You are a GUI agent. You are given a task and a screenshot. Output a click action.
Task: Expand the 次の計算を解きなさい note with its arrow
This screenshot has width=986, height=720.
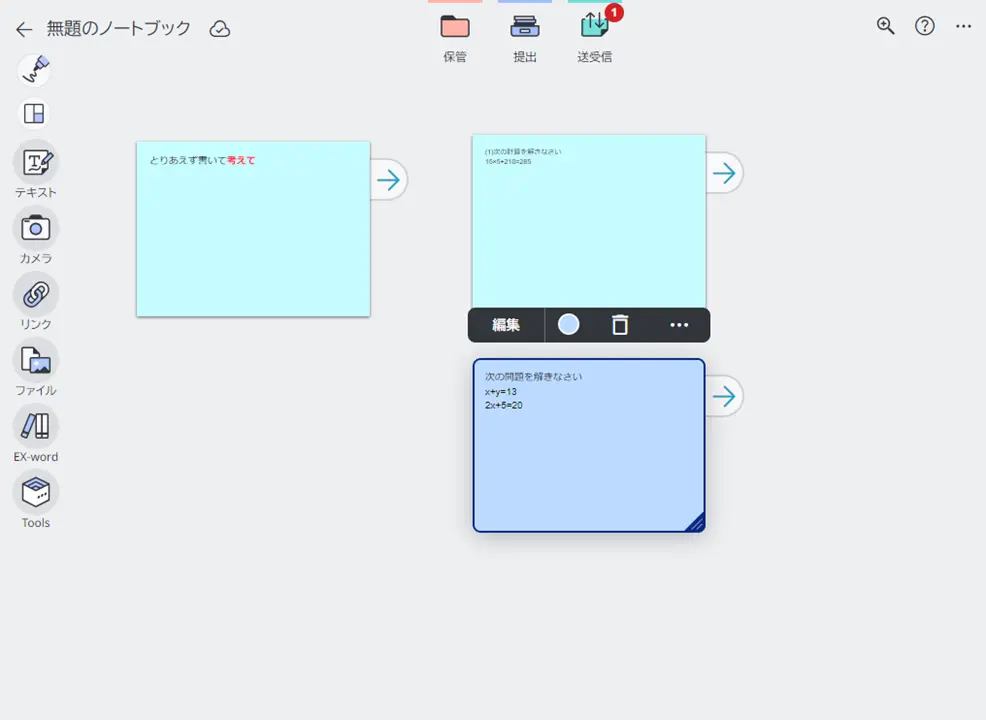pyautogui.click(x=724, y=172)
